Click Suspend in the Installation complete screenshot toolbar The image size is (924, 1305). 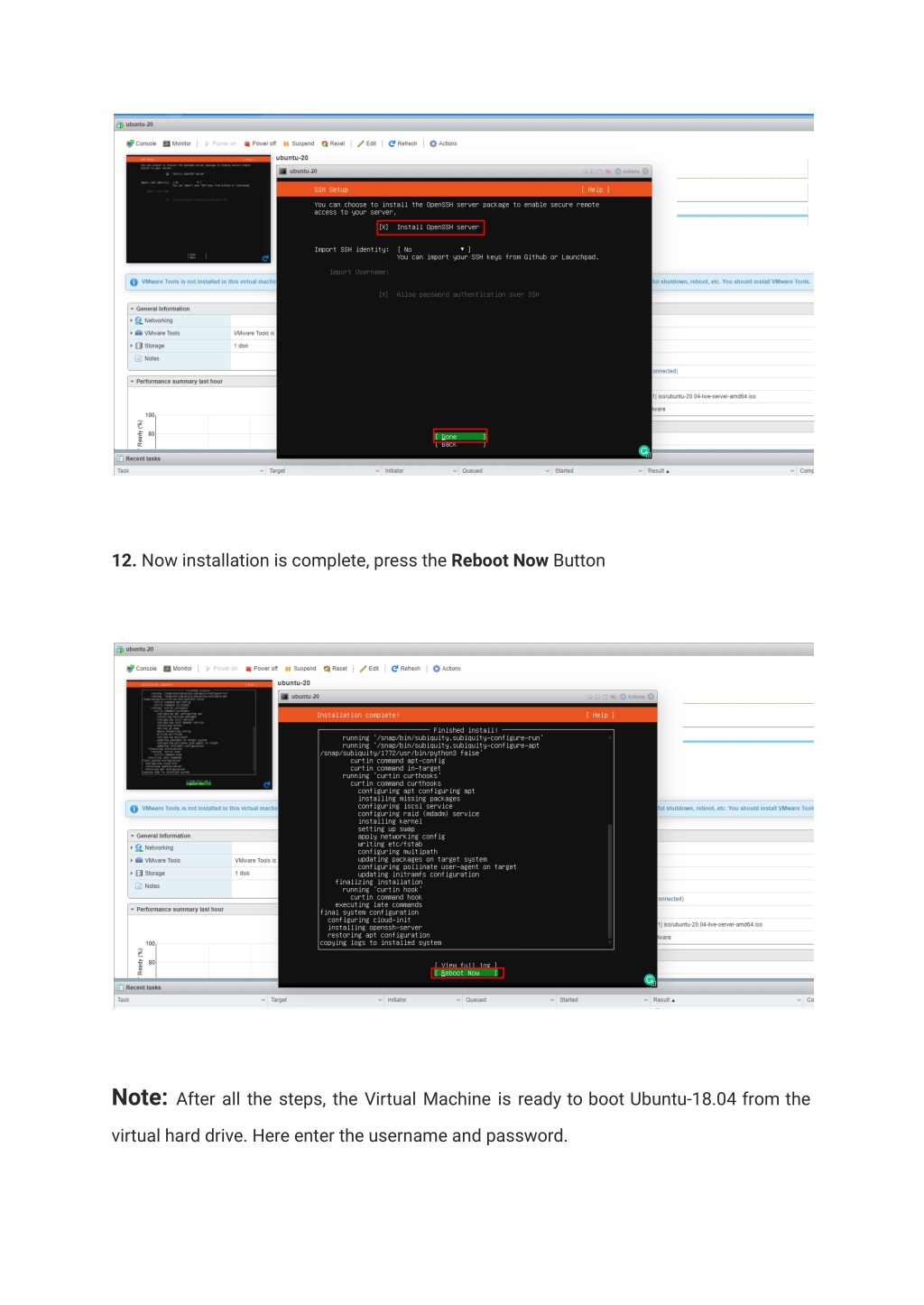click(x=300, y=669)
